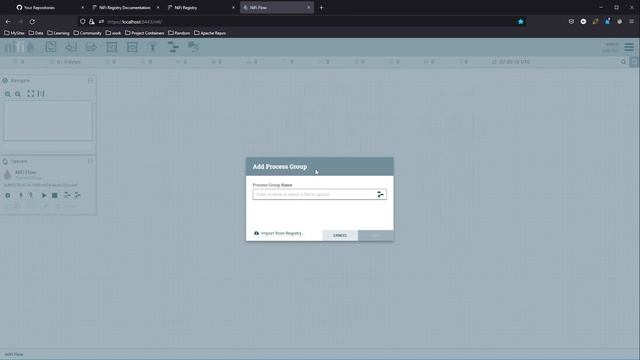Select the Label toolbar icon

point(193,47)
